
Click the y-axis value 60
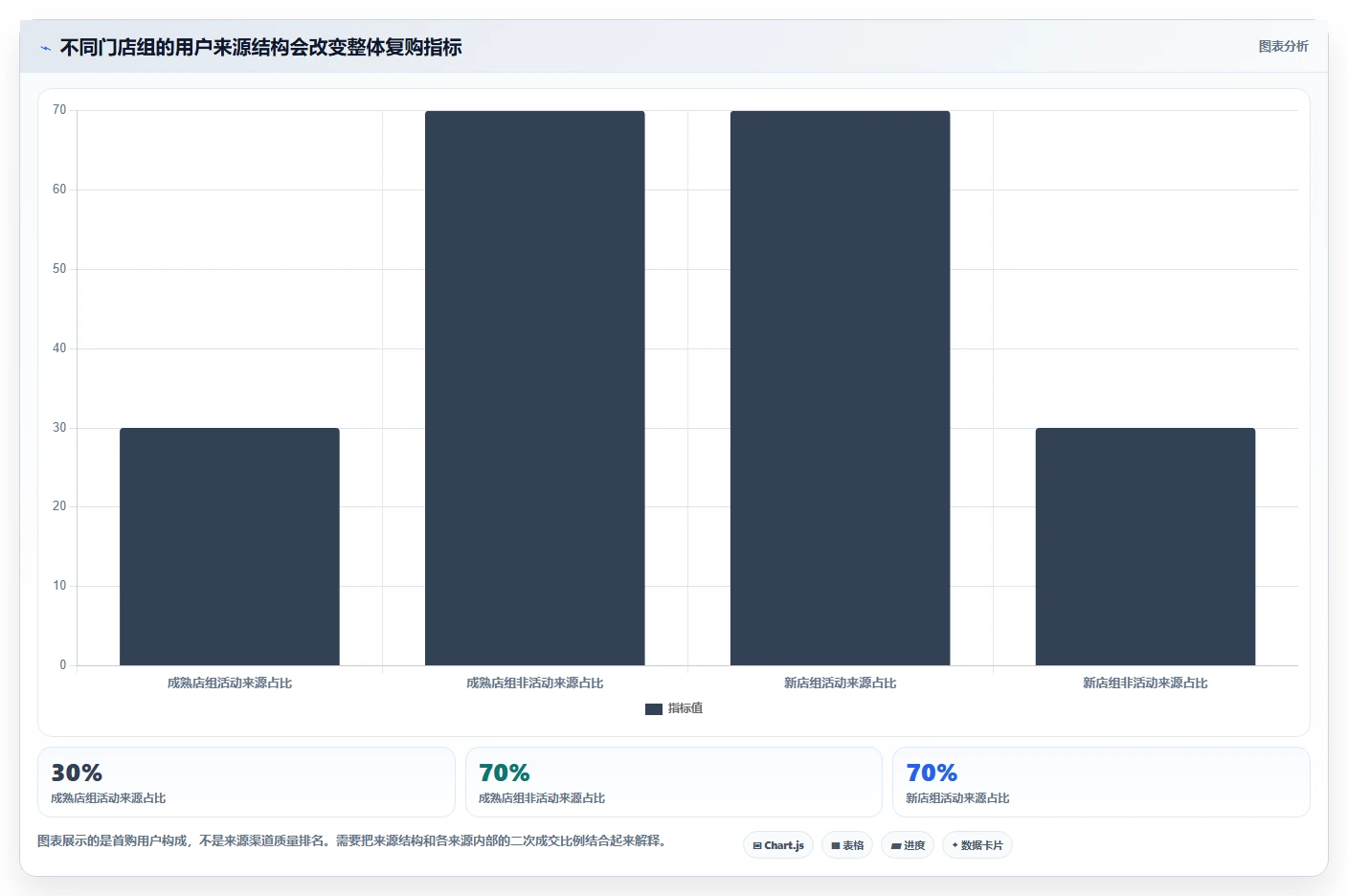[x=59, y=190]
